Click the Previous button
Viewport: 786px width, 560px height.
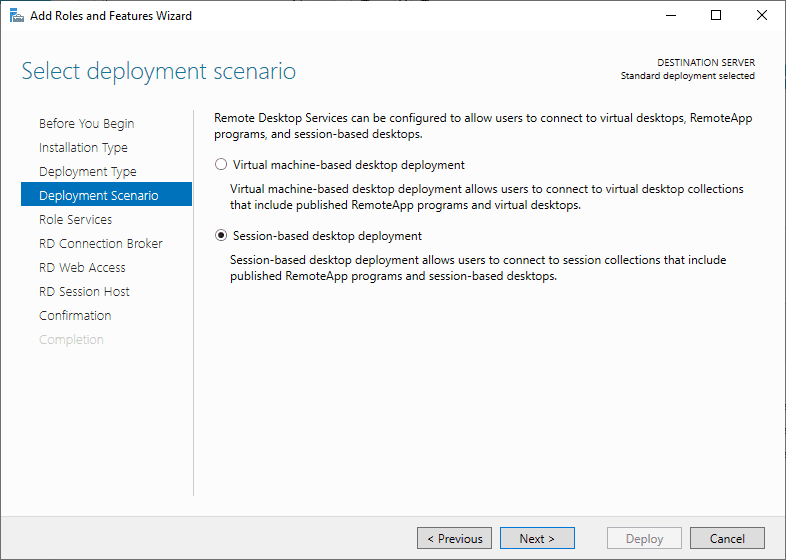click(454, 539)
